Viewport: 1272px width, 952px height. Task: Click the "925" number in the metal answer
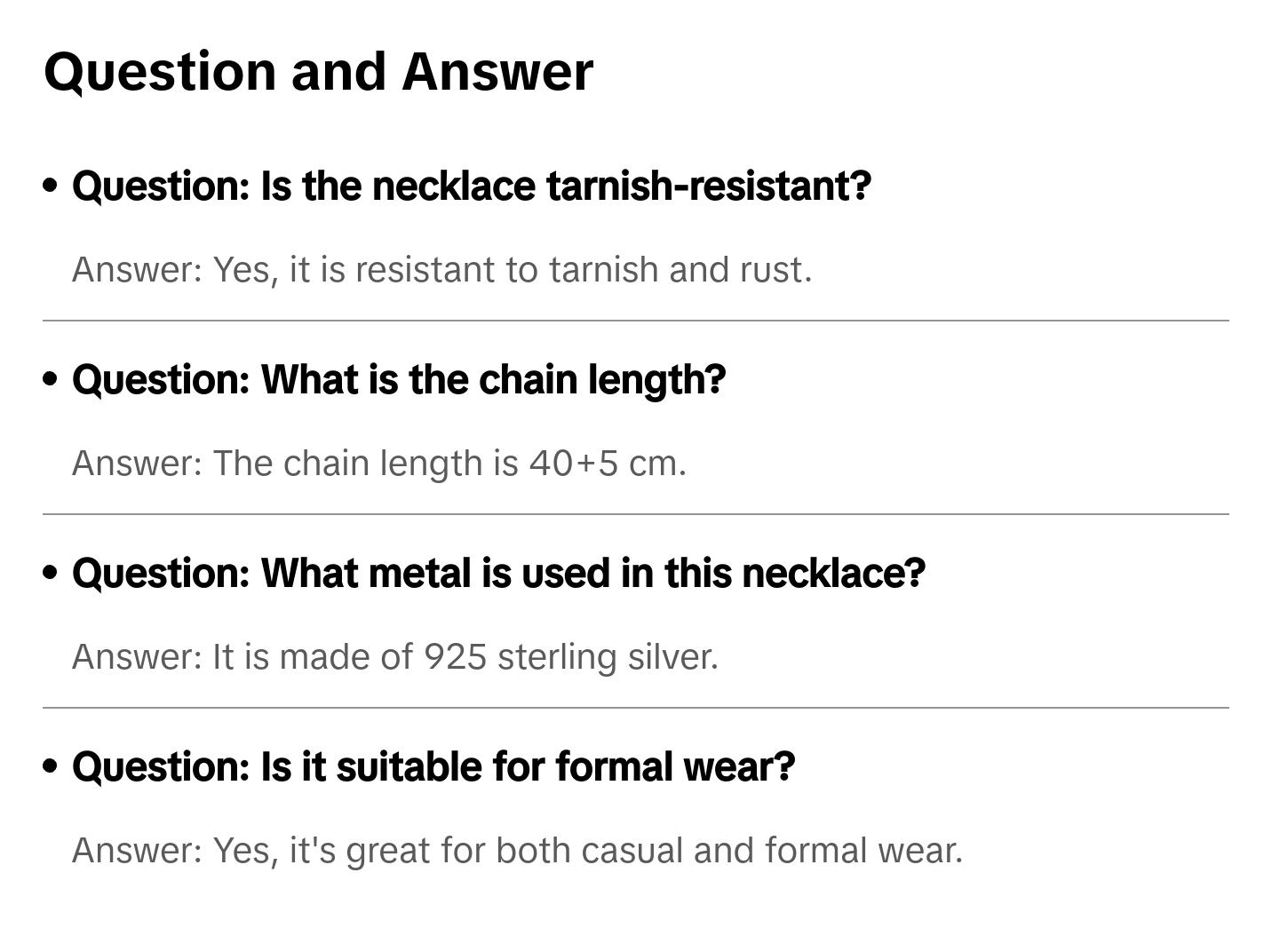coord(455,657)
